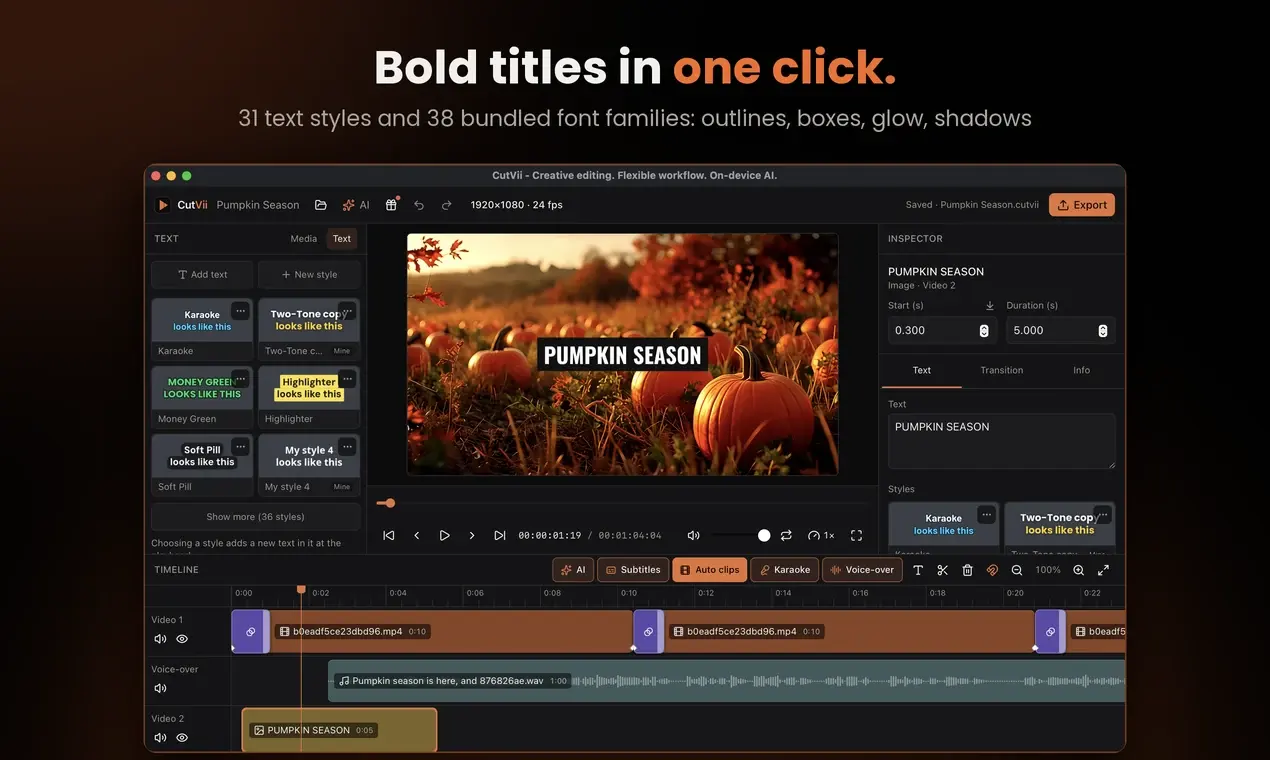Jump to end of the video
1270x760 pixels.
[x=500, y=536]
